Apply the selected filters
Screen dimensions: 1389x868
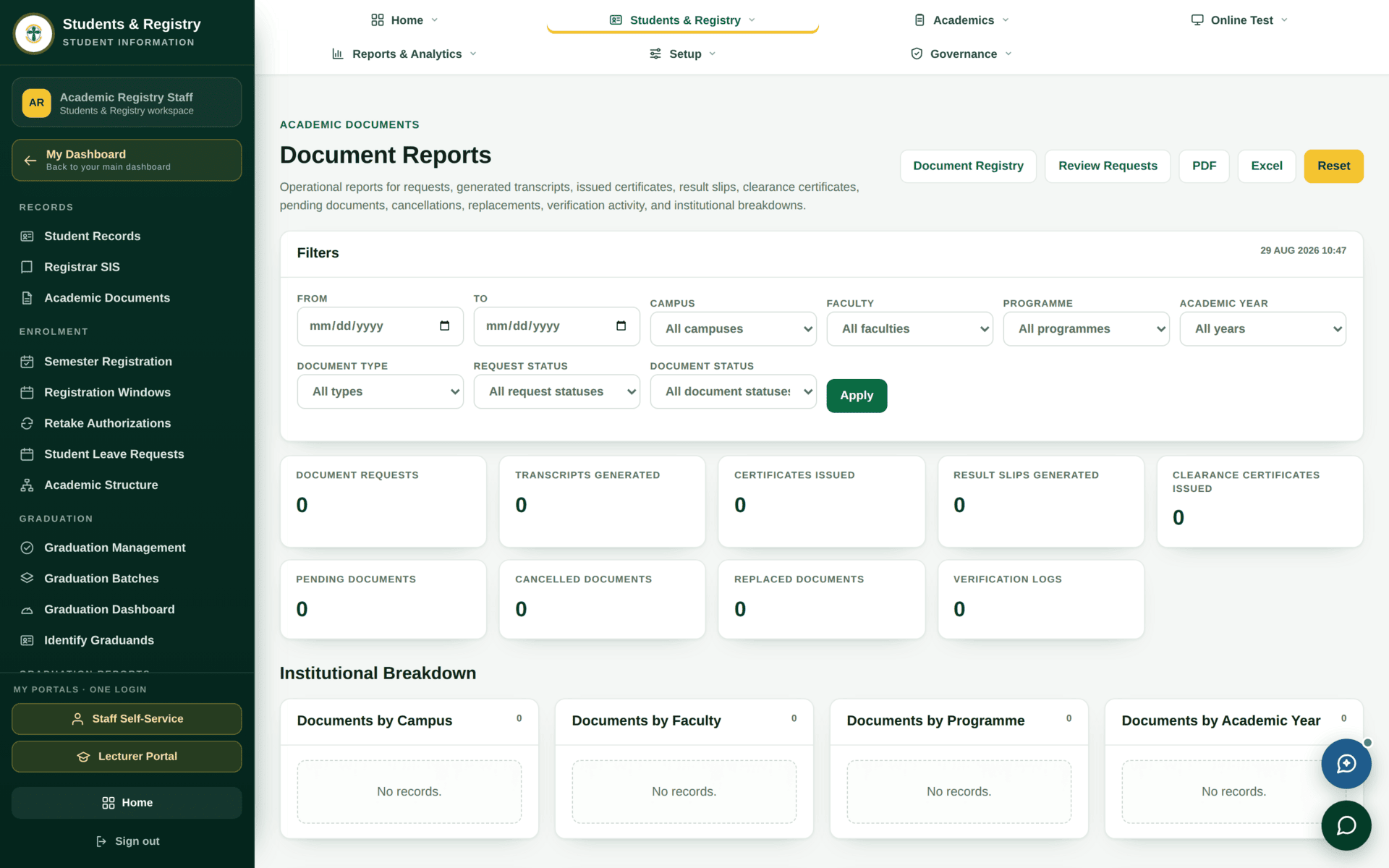tap(857, 396)
